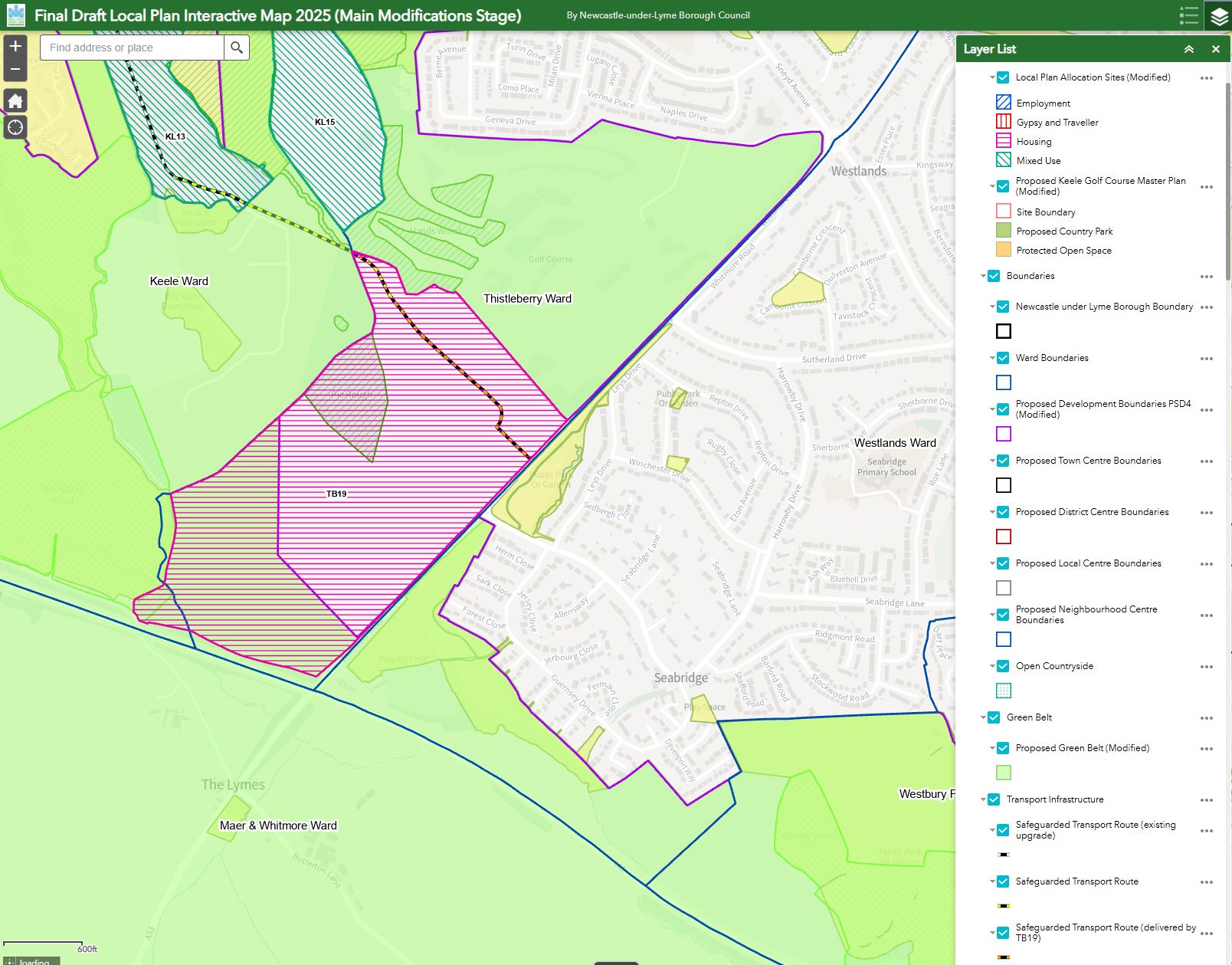Screen dimensions: 1232x965
Task: Collapse the Boundaries layer group
Action: click(x=983, y=276)
